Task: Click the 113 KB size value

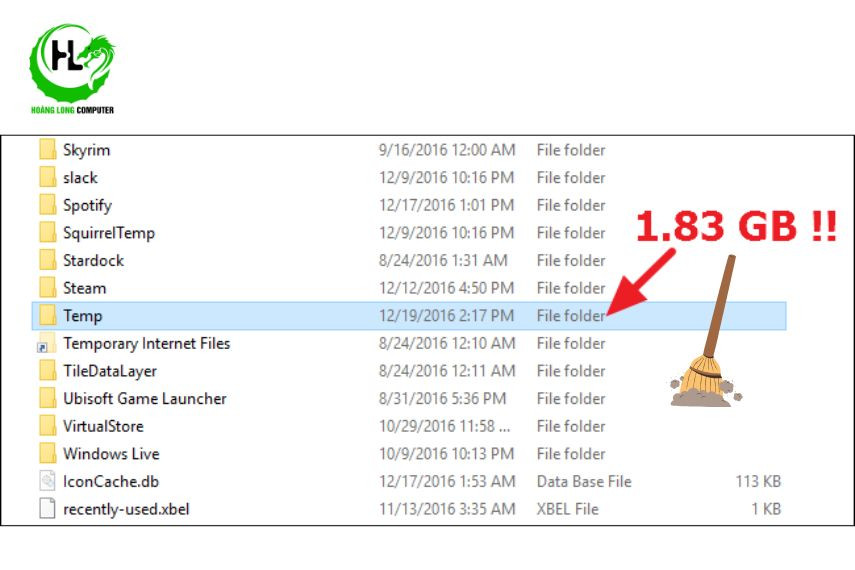Action: pos(758,482)
